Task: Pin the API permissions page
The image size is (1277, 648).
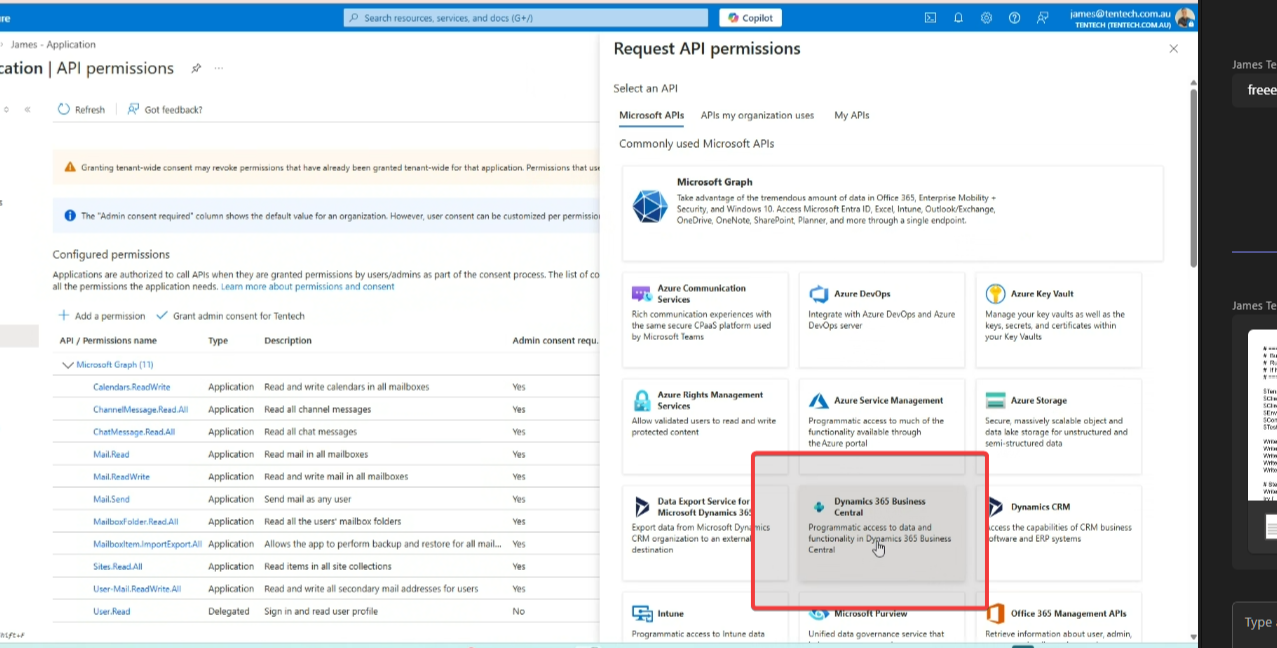Action: pyautogui.click(x=196, y=68)
